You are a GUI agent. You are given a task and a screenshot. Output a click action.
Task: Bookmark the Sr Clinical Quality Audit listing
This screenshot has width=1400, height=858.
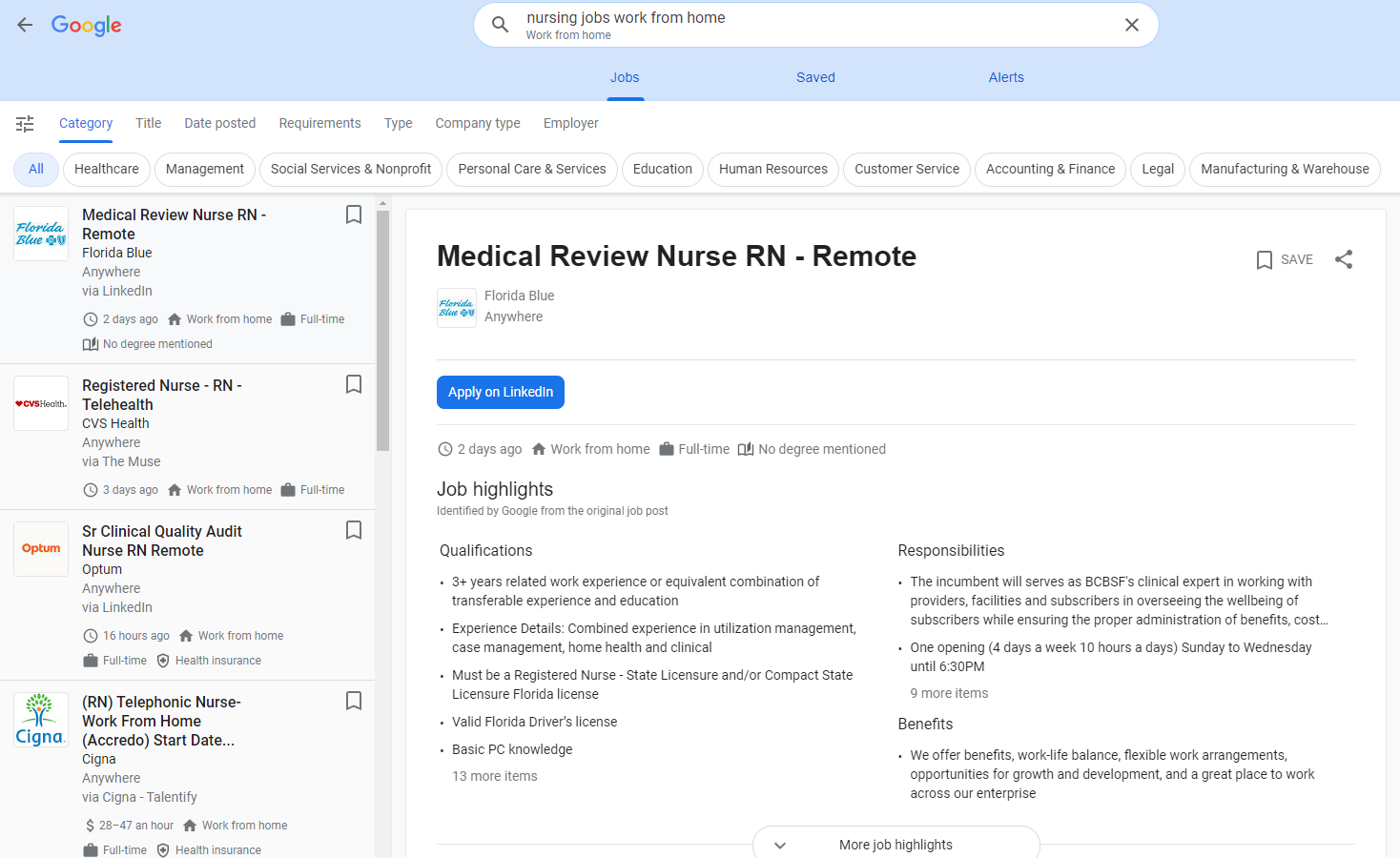click(x=353, y=531)
